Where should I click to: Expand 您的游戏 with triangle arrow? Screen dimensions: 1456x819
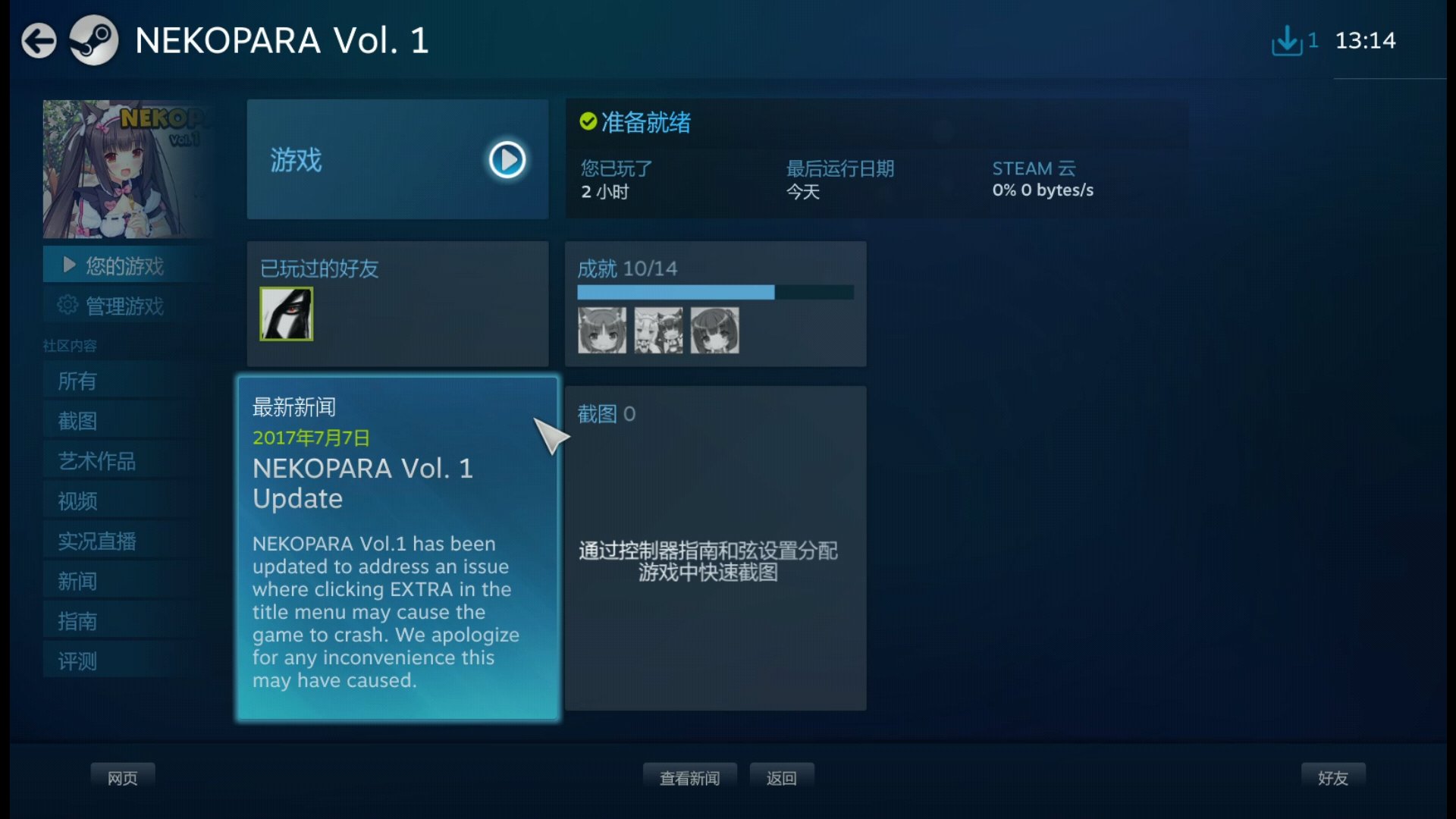pos(69,265)
